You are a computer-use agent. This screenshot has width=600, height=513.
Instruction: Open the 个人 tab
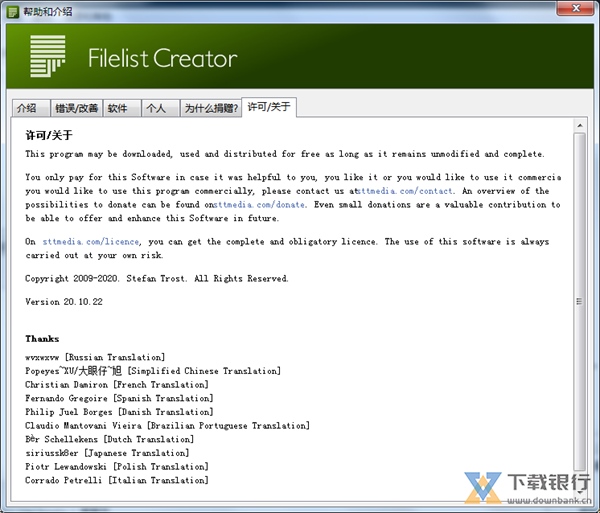(160, 108)
